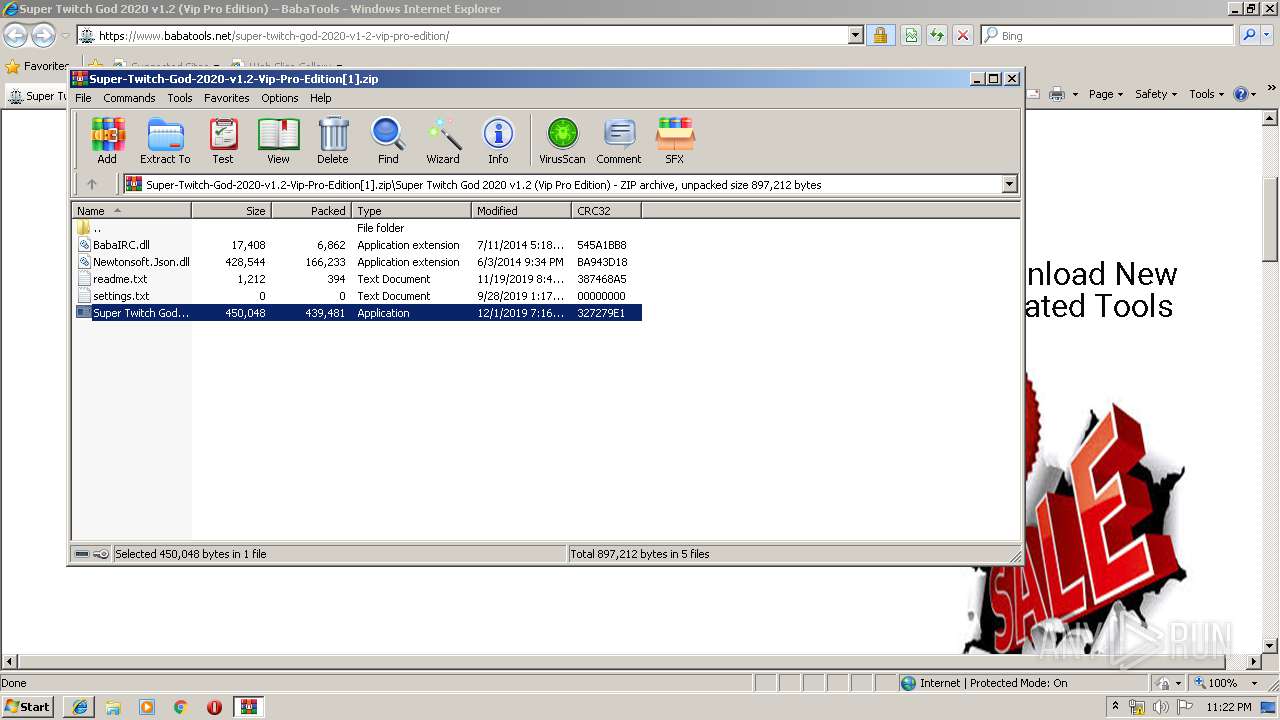Click the Test archive icon
1280x720 pixels.
[x=223, y=140]
